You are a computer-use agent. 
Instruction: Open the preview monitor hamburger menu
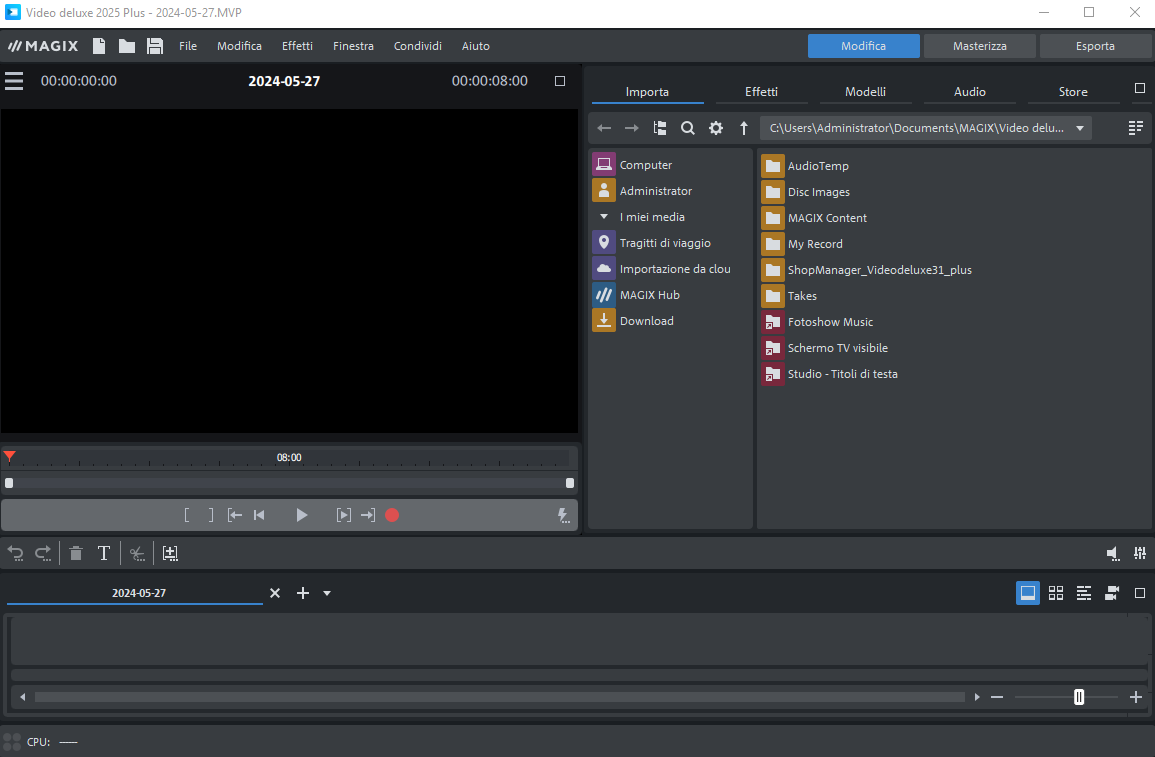point(14,81)
